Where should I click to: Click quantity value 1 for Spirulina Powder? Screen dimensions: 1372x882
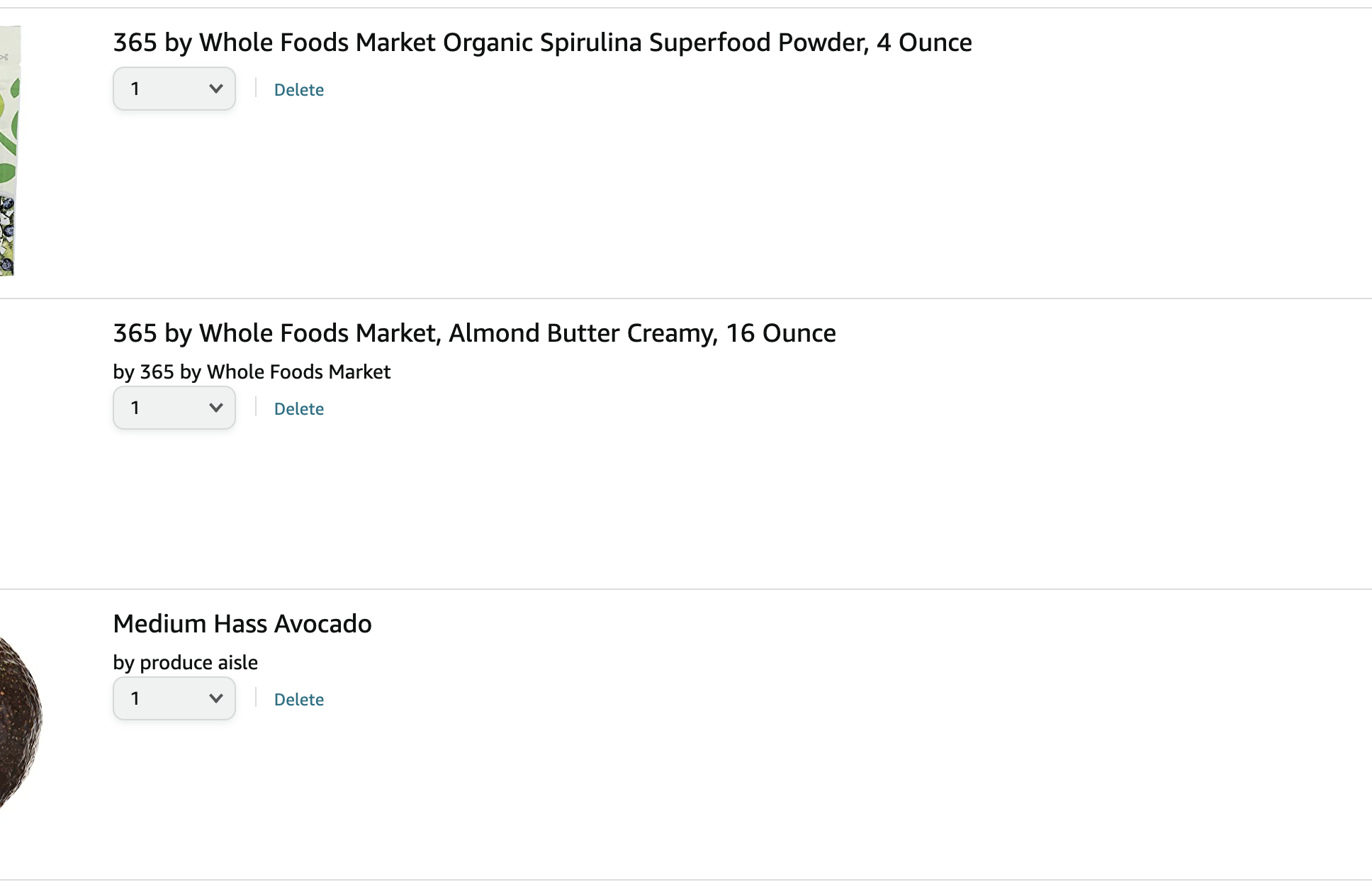(x=135, y=89)
